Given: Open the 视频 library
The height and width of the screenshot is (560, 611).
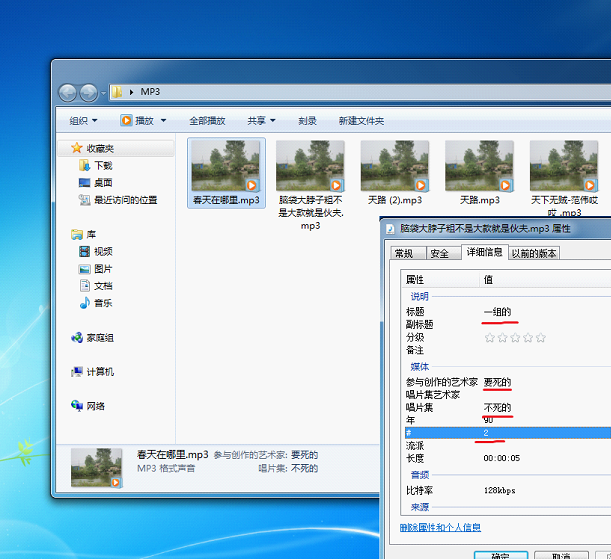Looking at the screenshot, I should click(96, 251).
